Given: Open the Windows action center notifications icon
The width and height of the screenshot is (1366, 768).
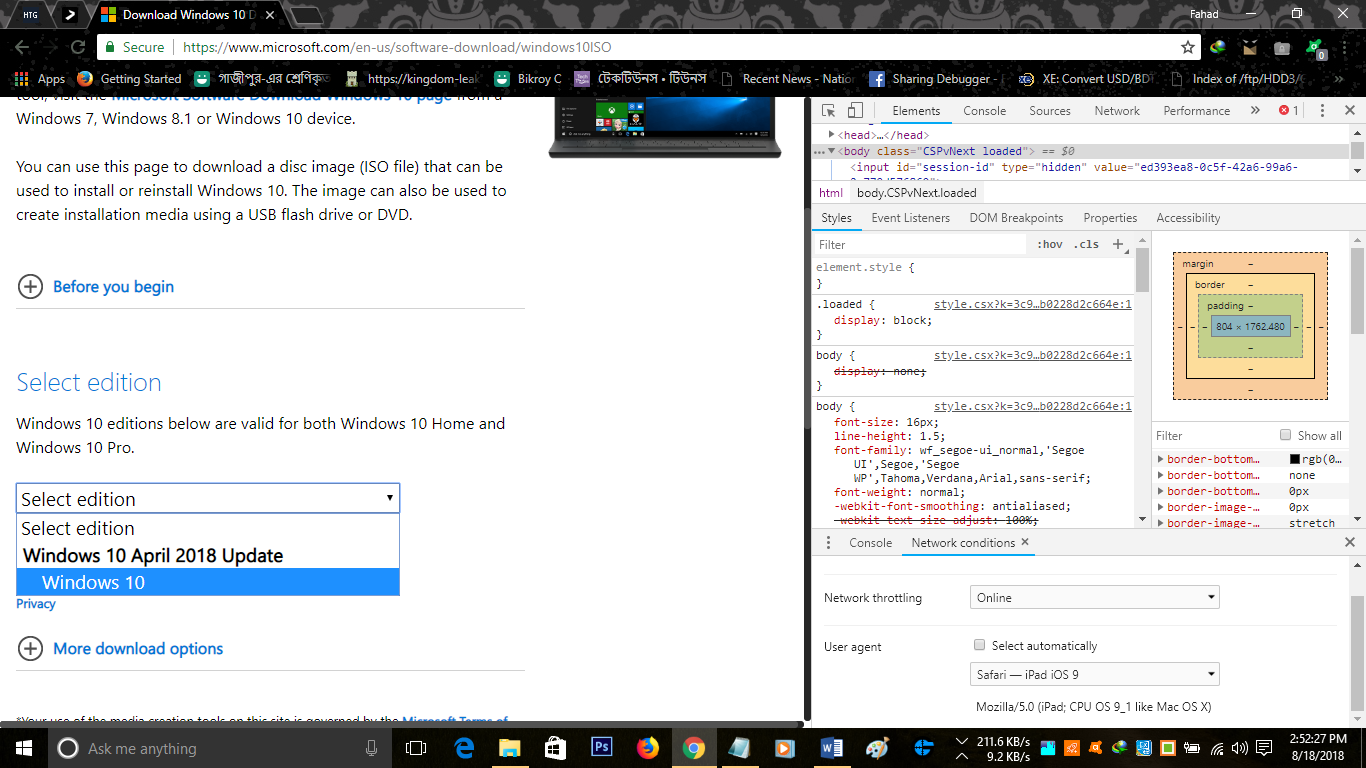Looking at the screenshot, I should click(1265, 748).
